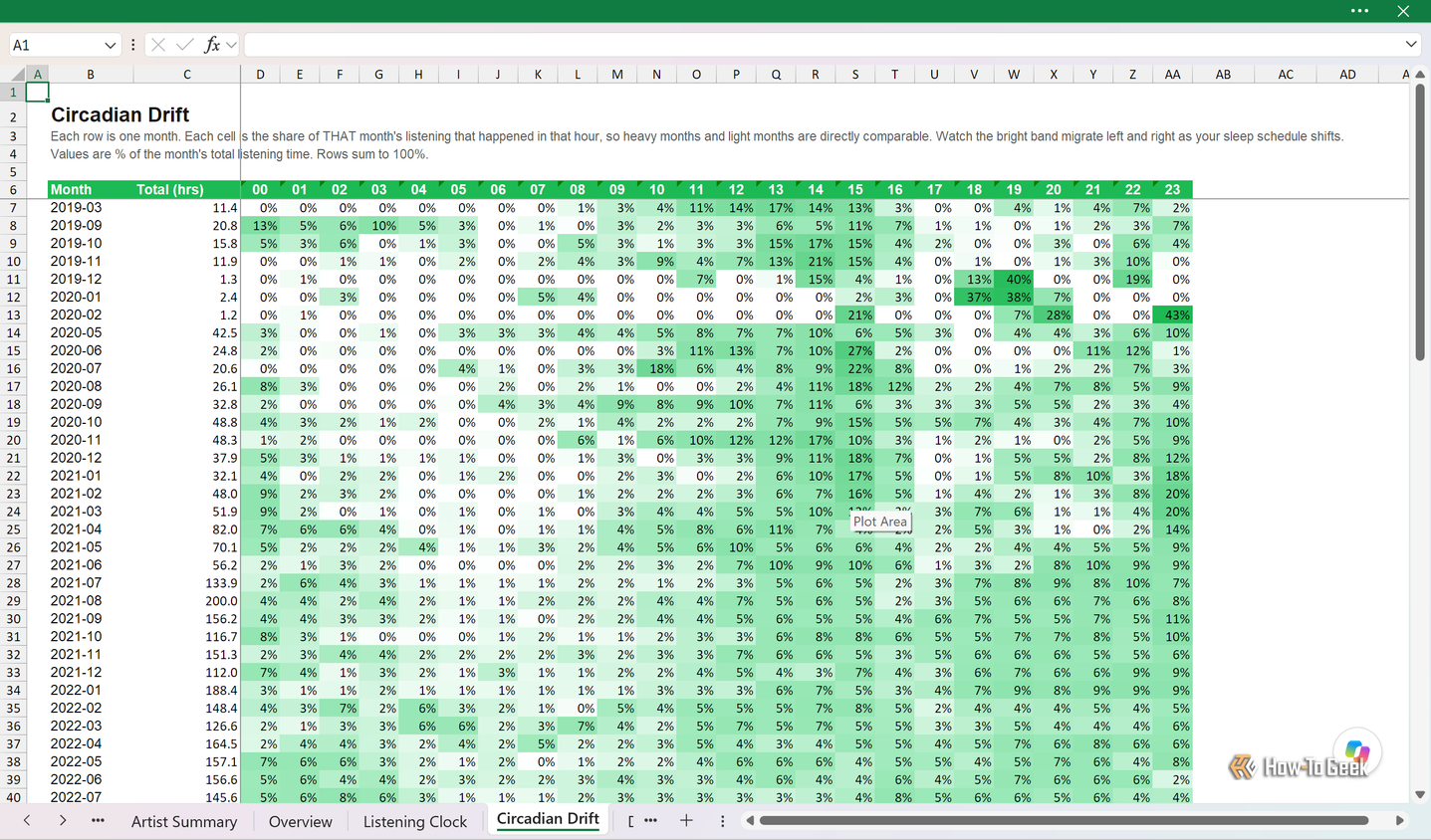Click the Circadian Drift title cell
The width and height of the screenshot is (1431, 840).
(x=119, y=114)
